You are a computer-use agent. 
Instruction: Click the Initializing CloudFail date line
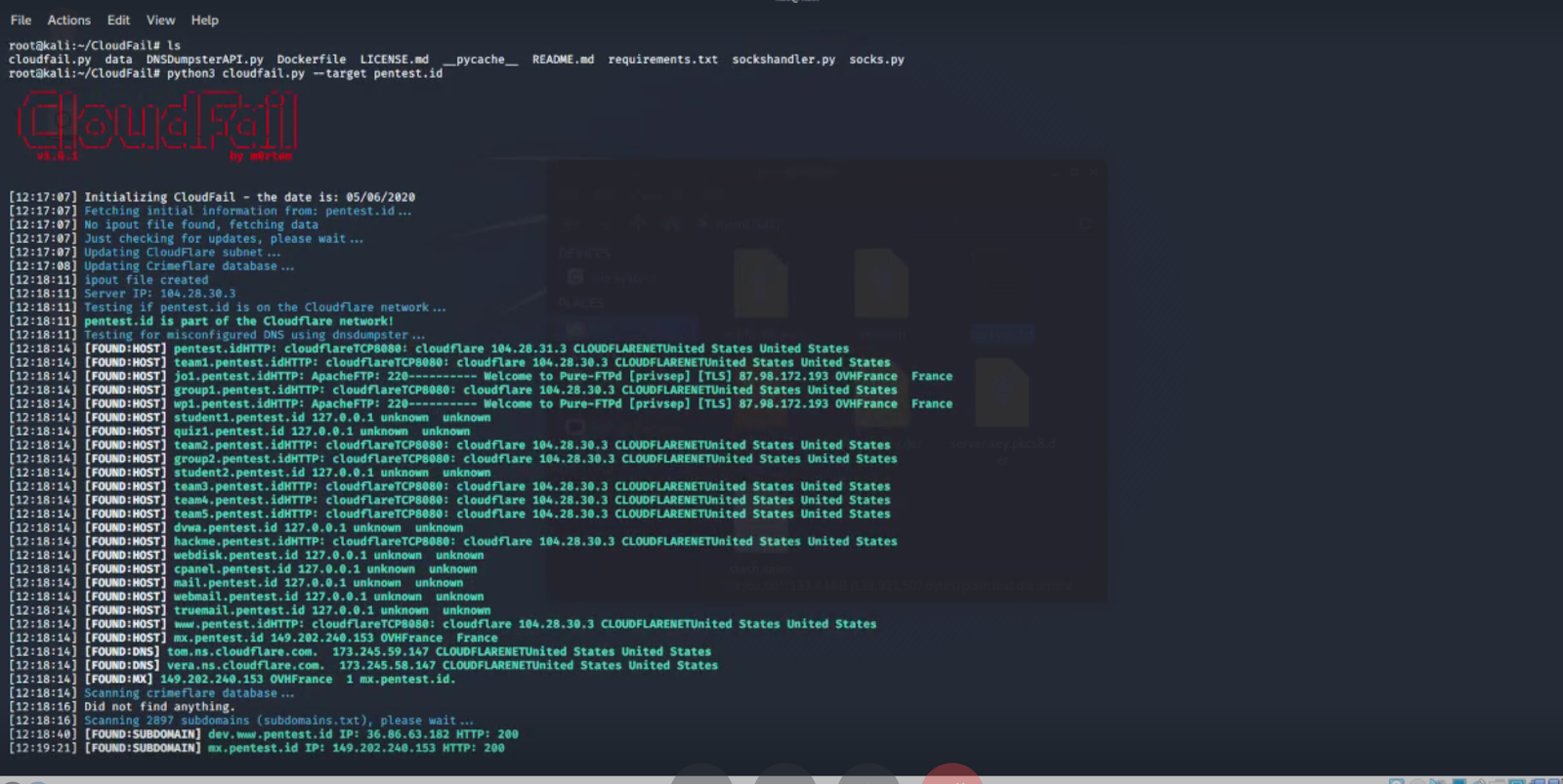pos(212,197)
